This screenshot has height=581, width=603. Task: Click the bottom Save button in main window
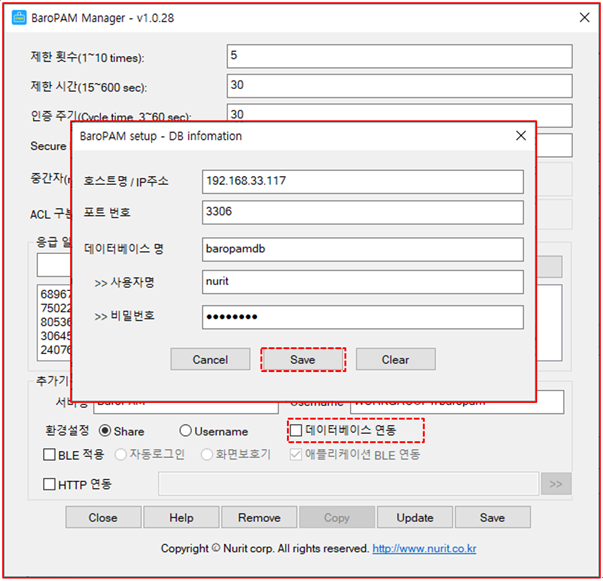pyautogui.click(x=493, y=518)
